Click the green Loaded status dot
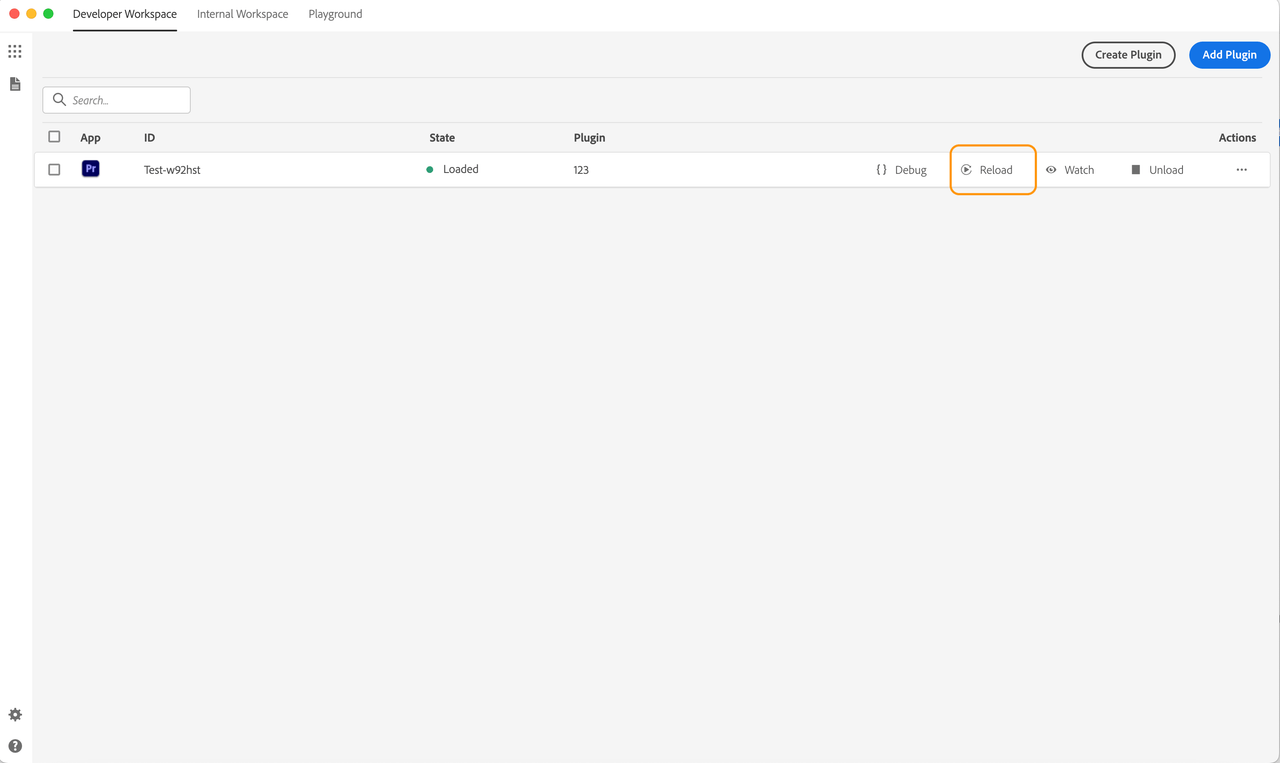This screenshot has width=1280, height=763. 430,170
